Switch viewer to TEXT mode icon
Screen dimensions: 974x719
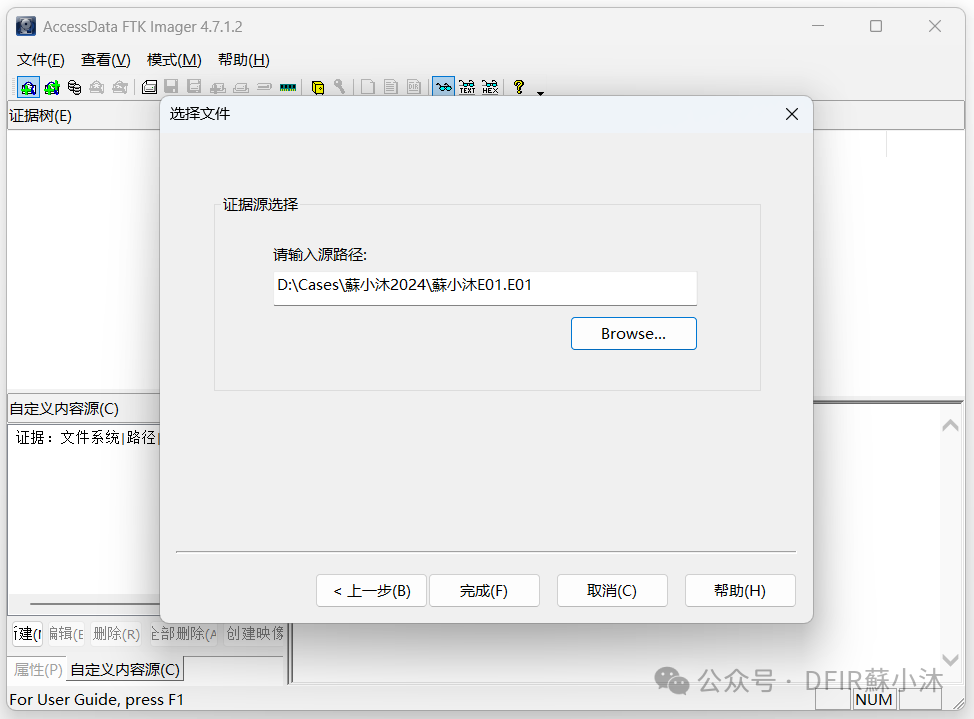(x=467, y=88)
